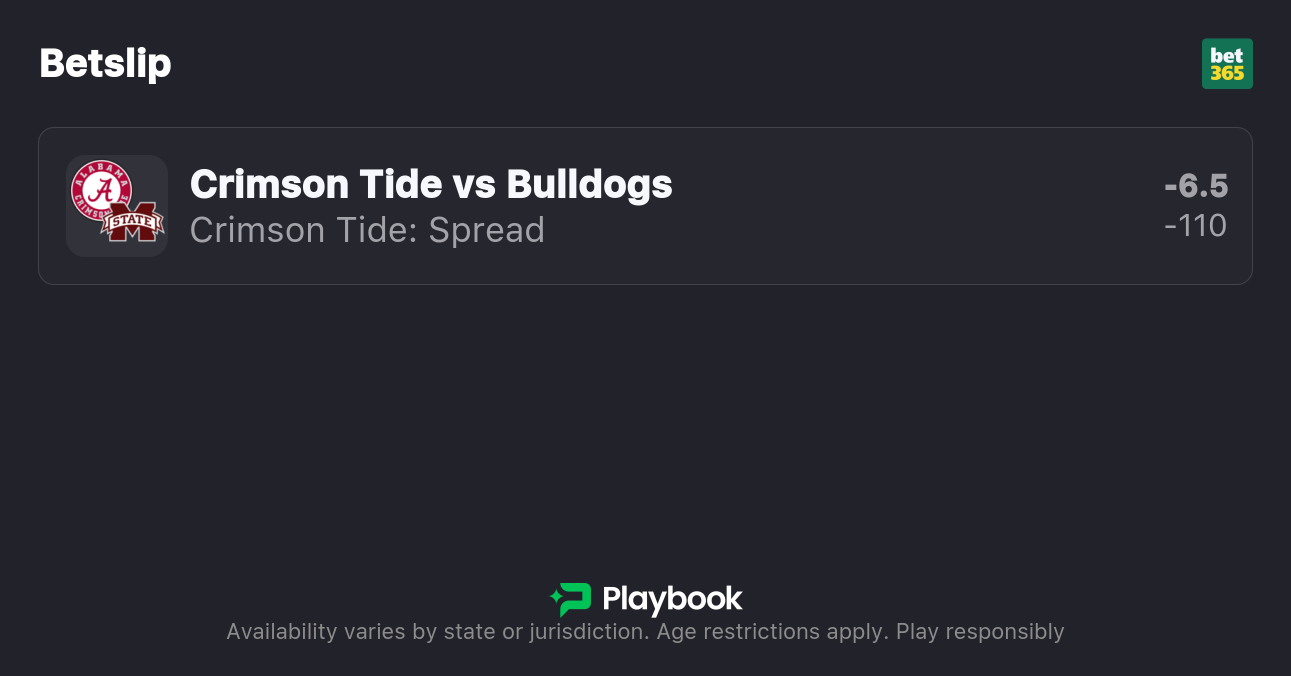This screenshot has height=676, width=1291.
Task: Tap the white 'bet' text in logo
Action: tap(1227, 55)
